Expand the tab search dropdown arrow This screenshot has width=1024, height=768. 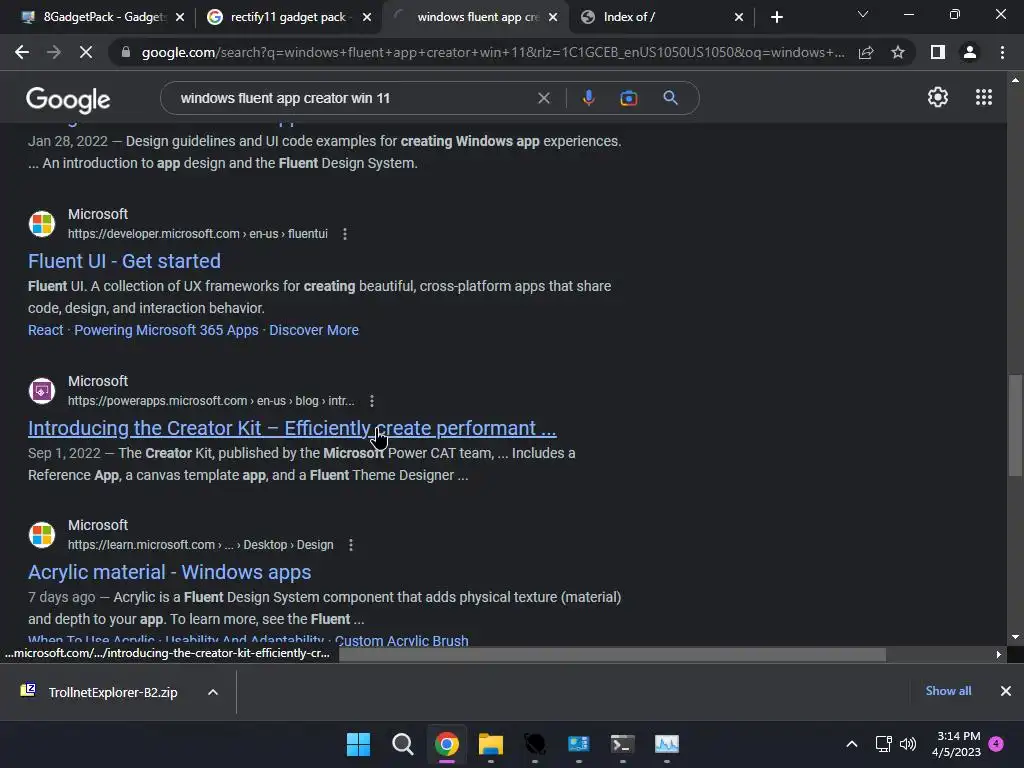[x=863, y=14]
